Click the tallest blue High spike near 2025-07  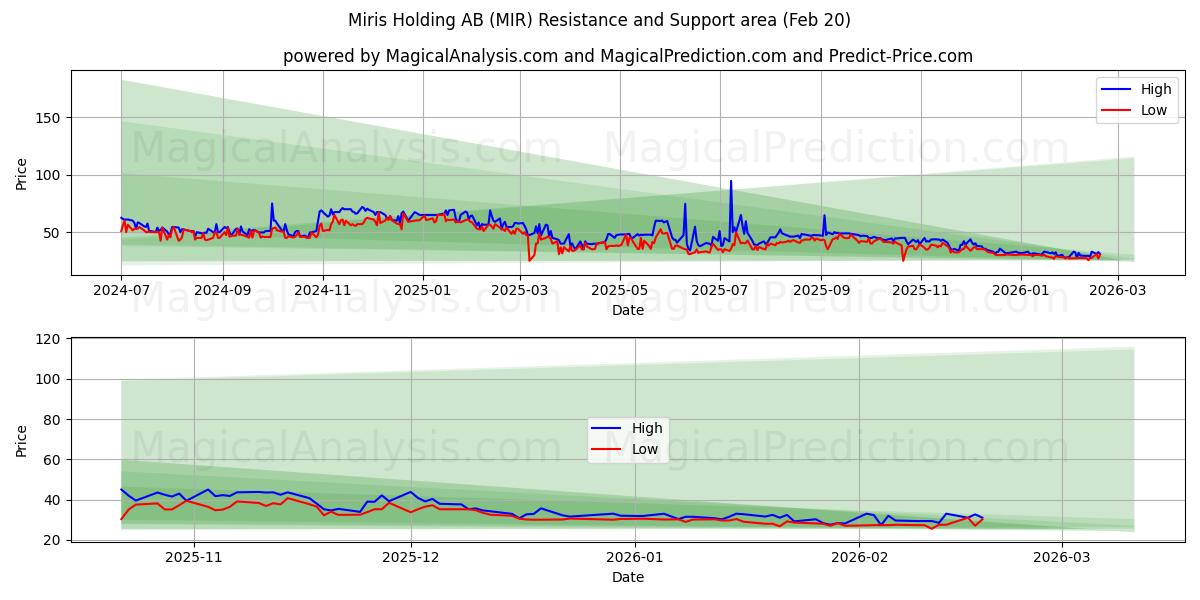[731, 183]
